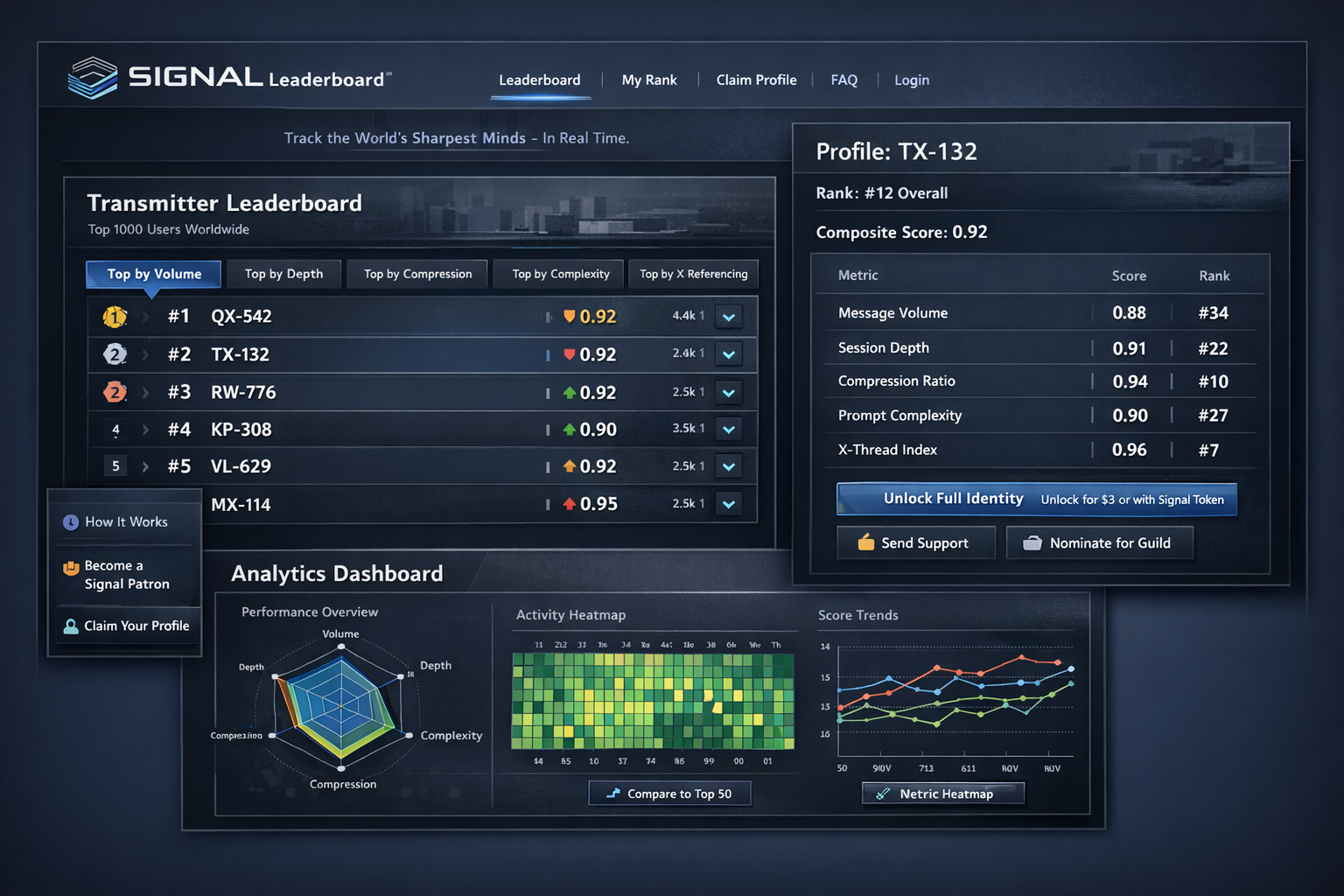Open the Login link
The height and width of the screenshot is (896, 1344).
click(x=912, y=80)
